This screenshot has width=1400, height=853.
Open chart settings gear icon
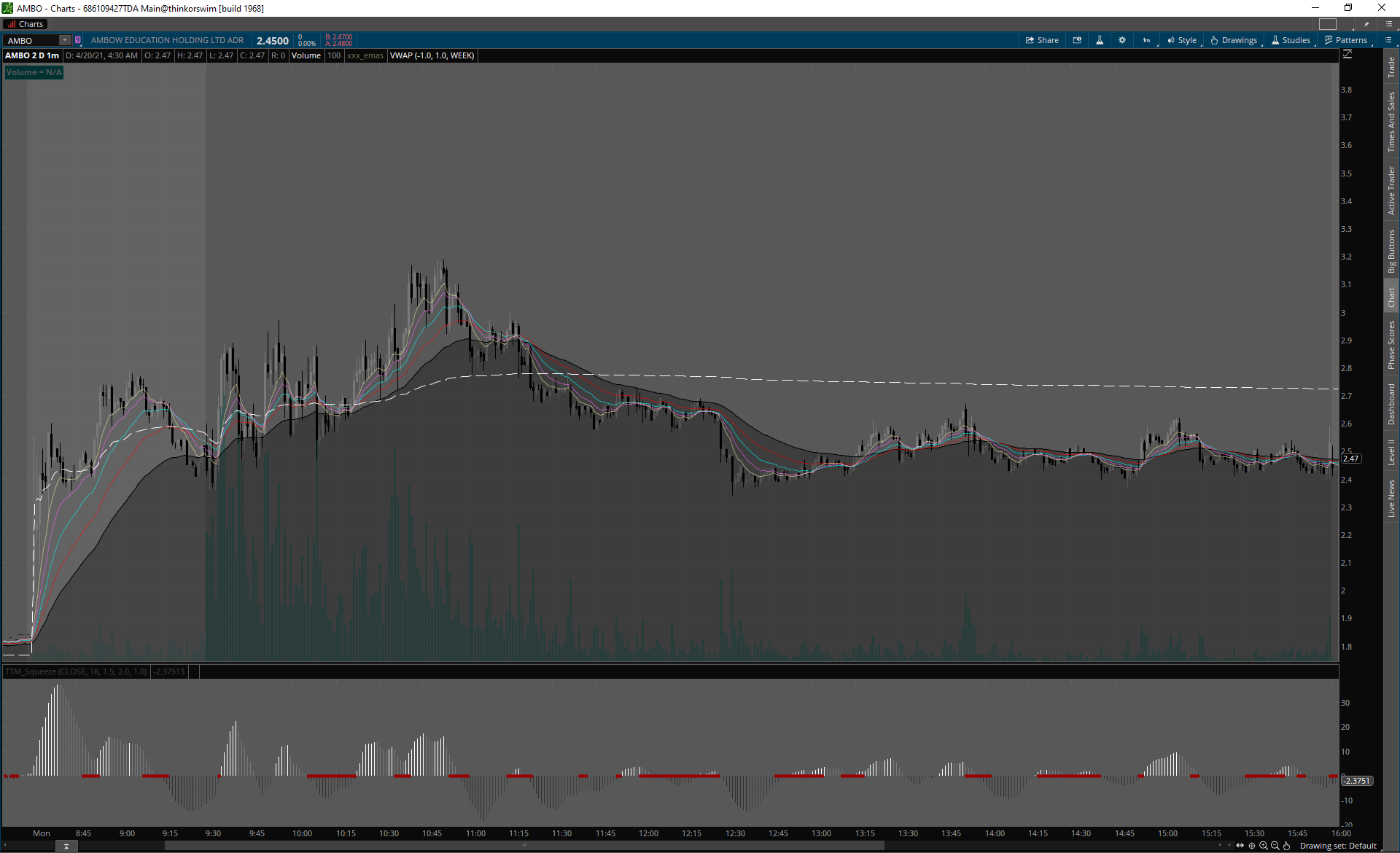1122,40
